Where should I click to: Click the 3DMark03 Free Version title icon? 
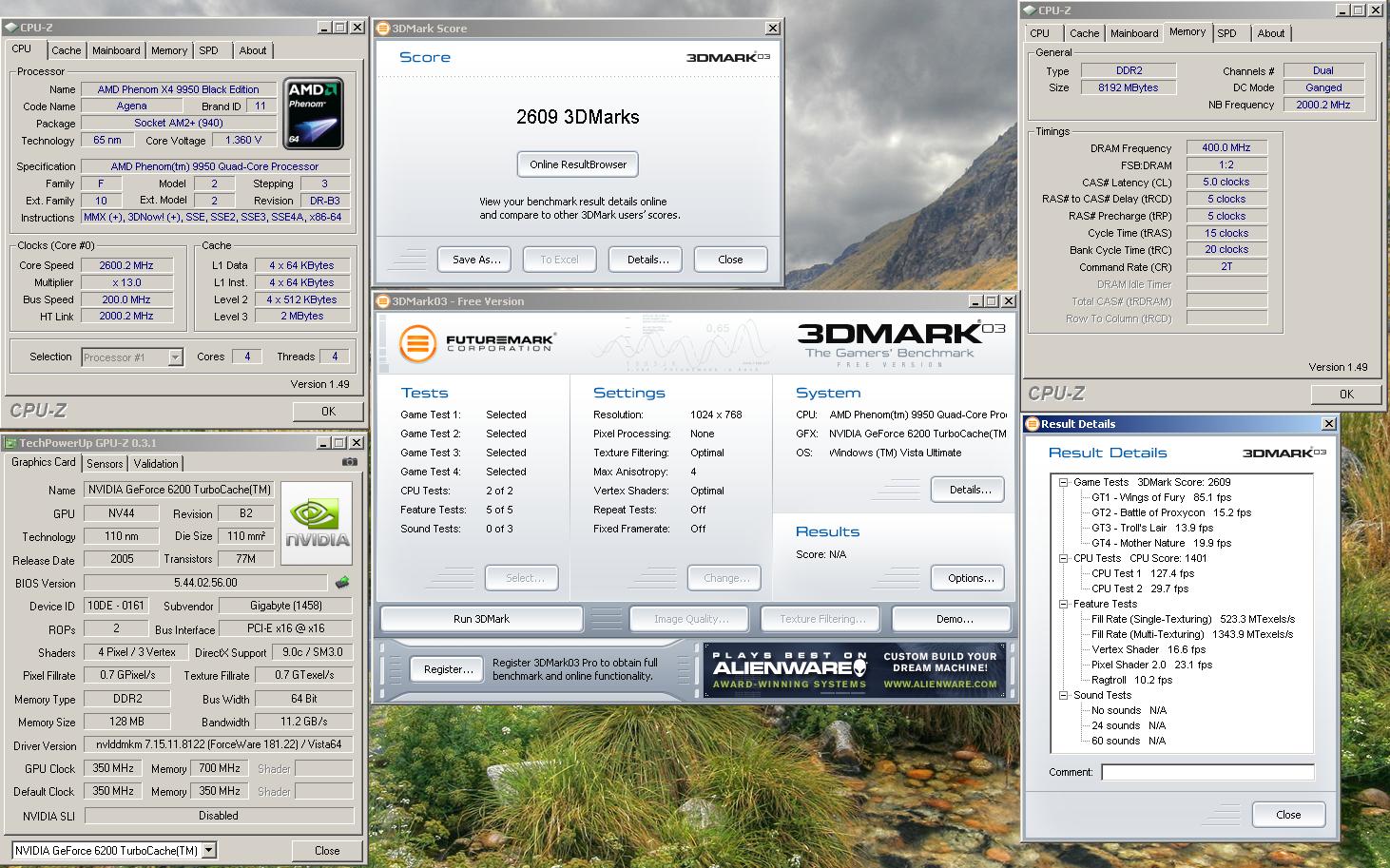coord(383,301)
